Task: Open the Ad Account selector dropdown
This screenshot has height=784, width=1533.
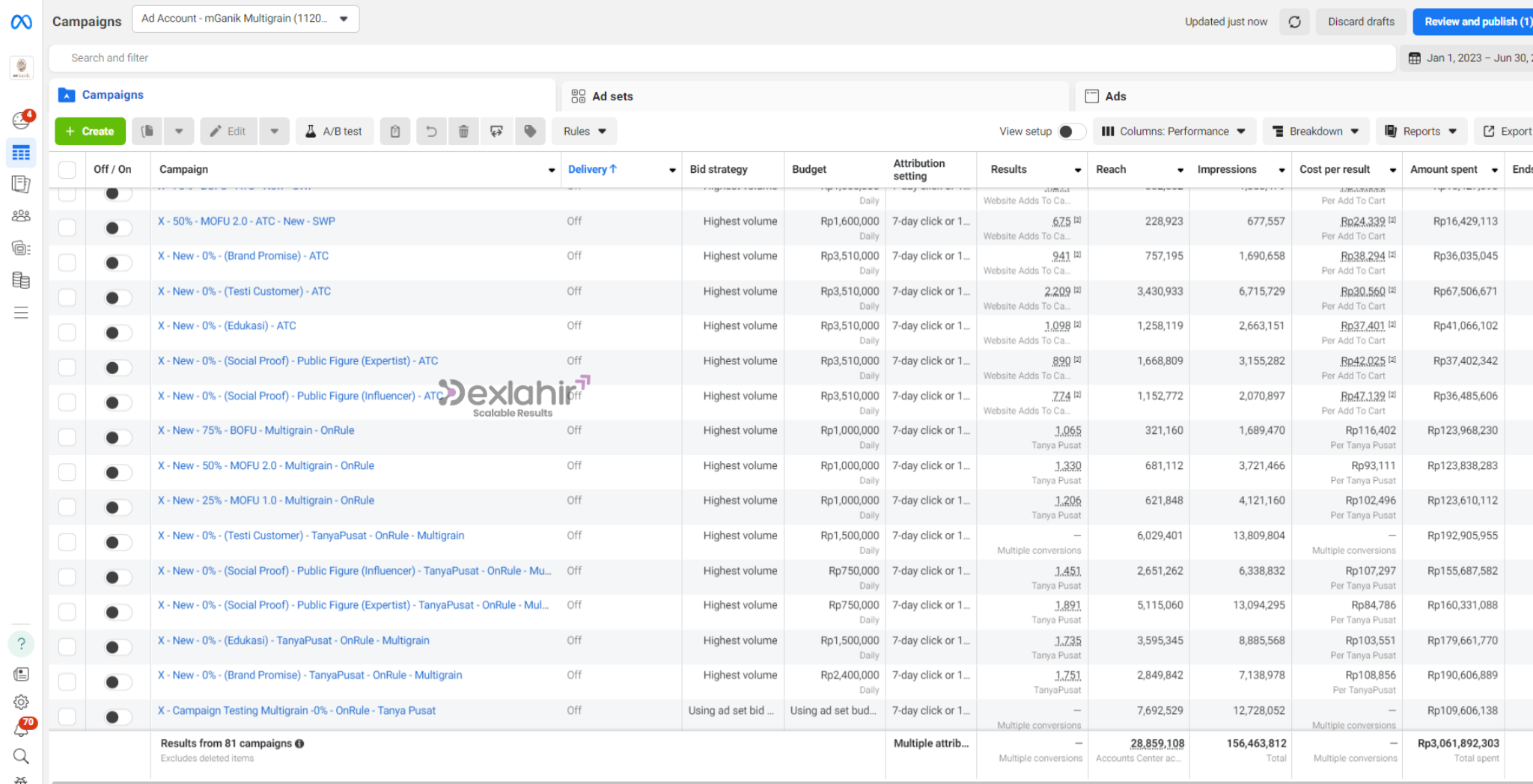Action: click(245, 19)
